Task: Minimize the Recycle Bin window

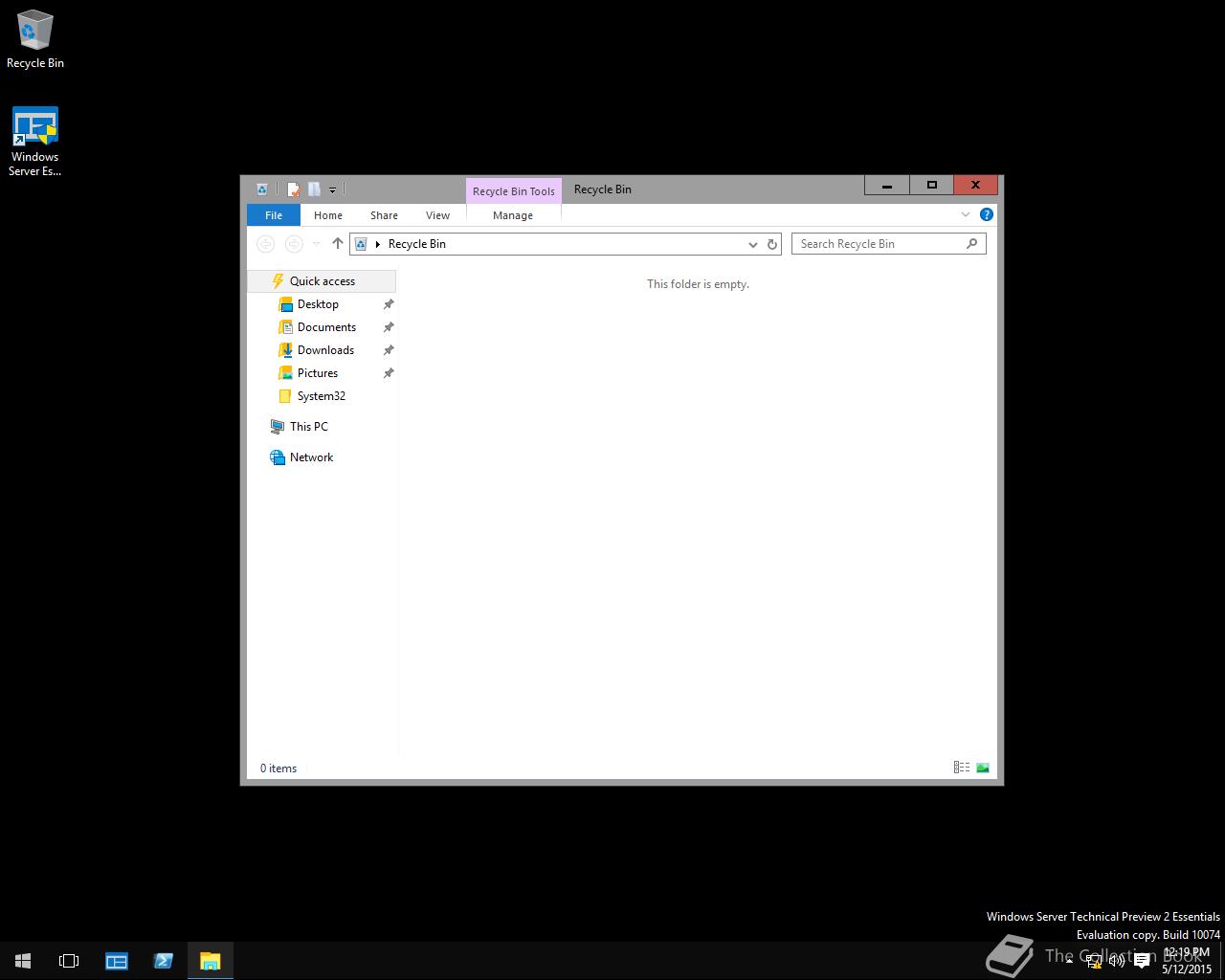Action: click(x=887, y=186)
